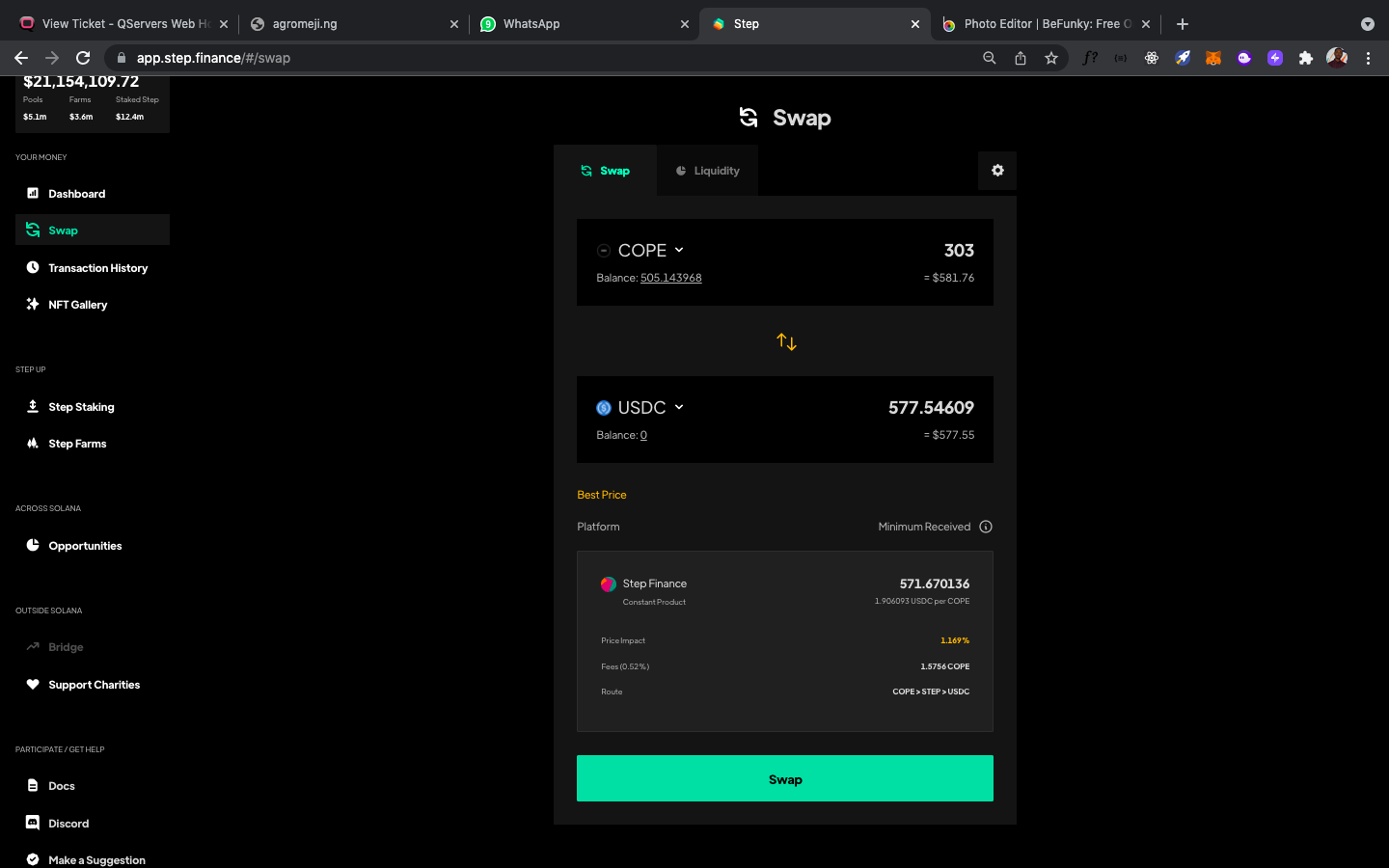Expand the COPE token dropdown
Image resolution: width=1389 pixels, height=868 pixels.
pyautogui.click(x=641, y=251)
